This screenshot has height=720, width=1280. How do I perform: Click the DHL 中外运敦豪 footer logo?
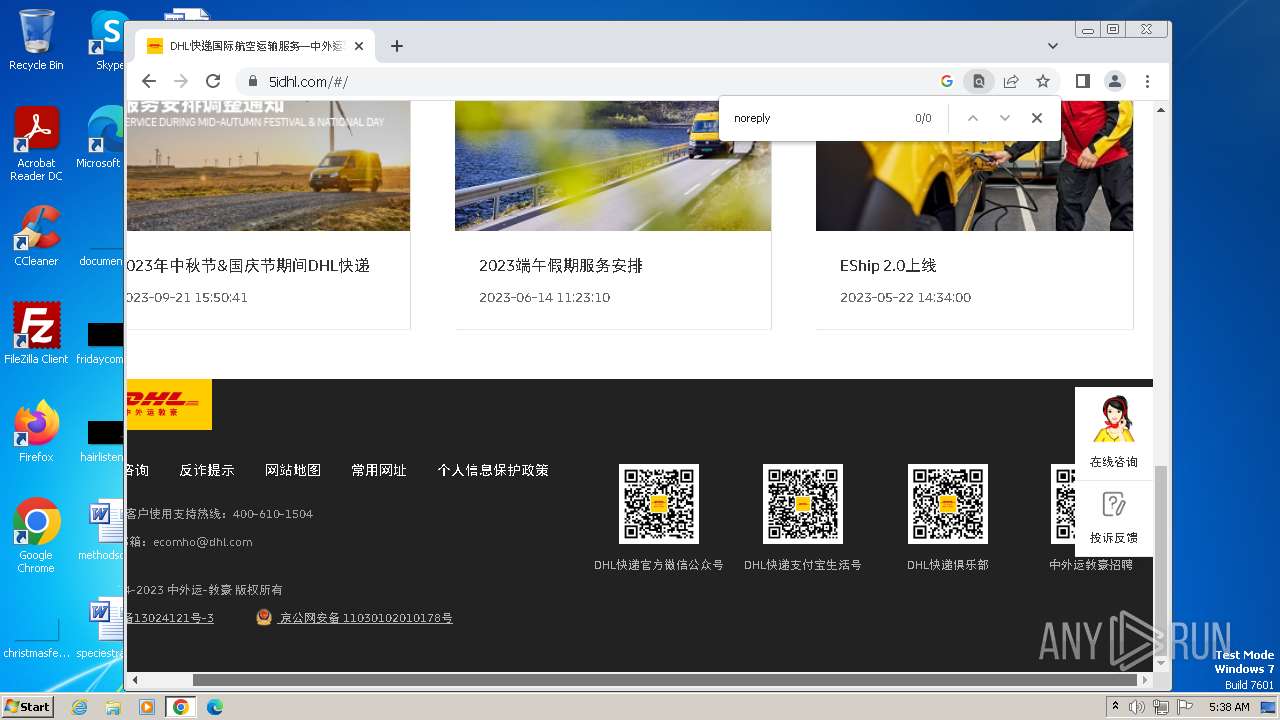pyautogui.click(x=169, y=404)
